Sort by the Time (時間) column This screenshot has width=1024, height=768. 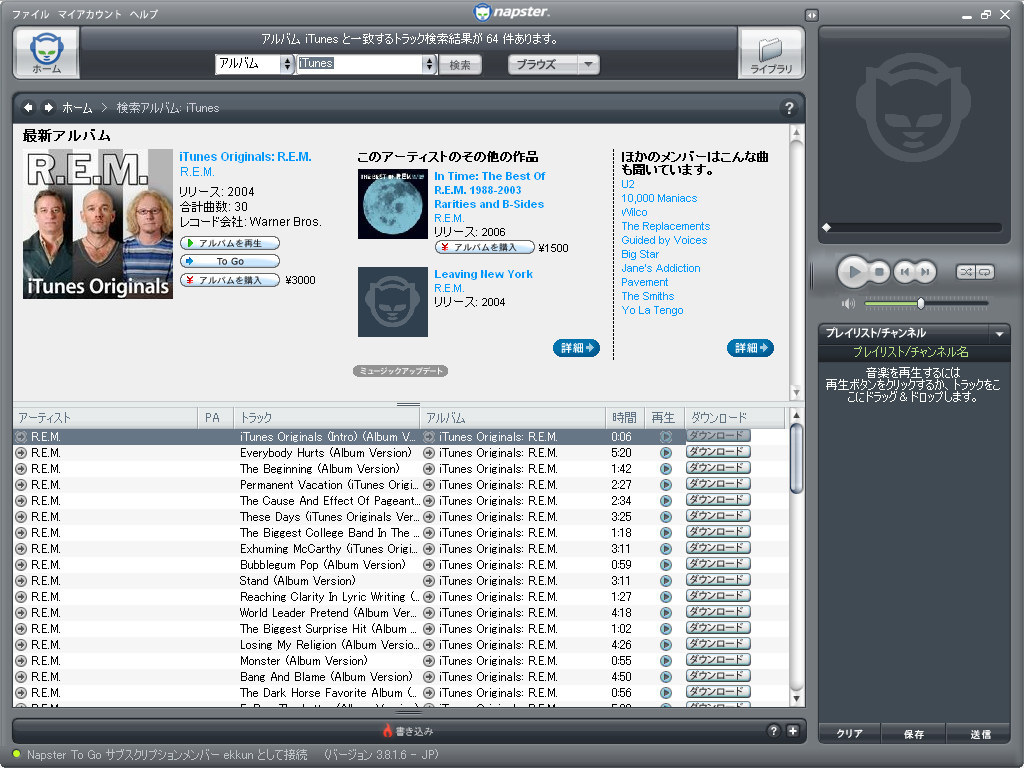point(625,417)
